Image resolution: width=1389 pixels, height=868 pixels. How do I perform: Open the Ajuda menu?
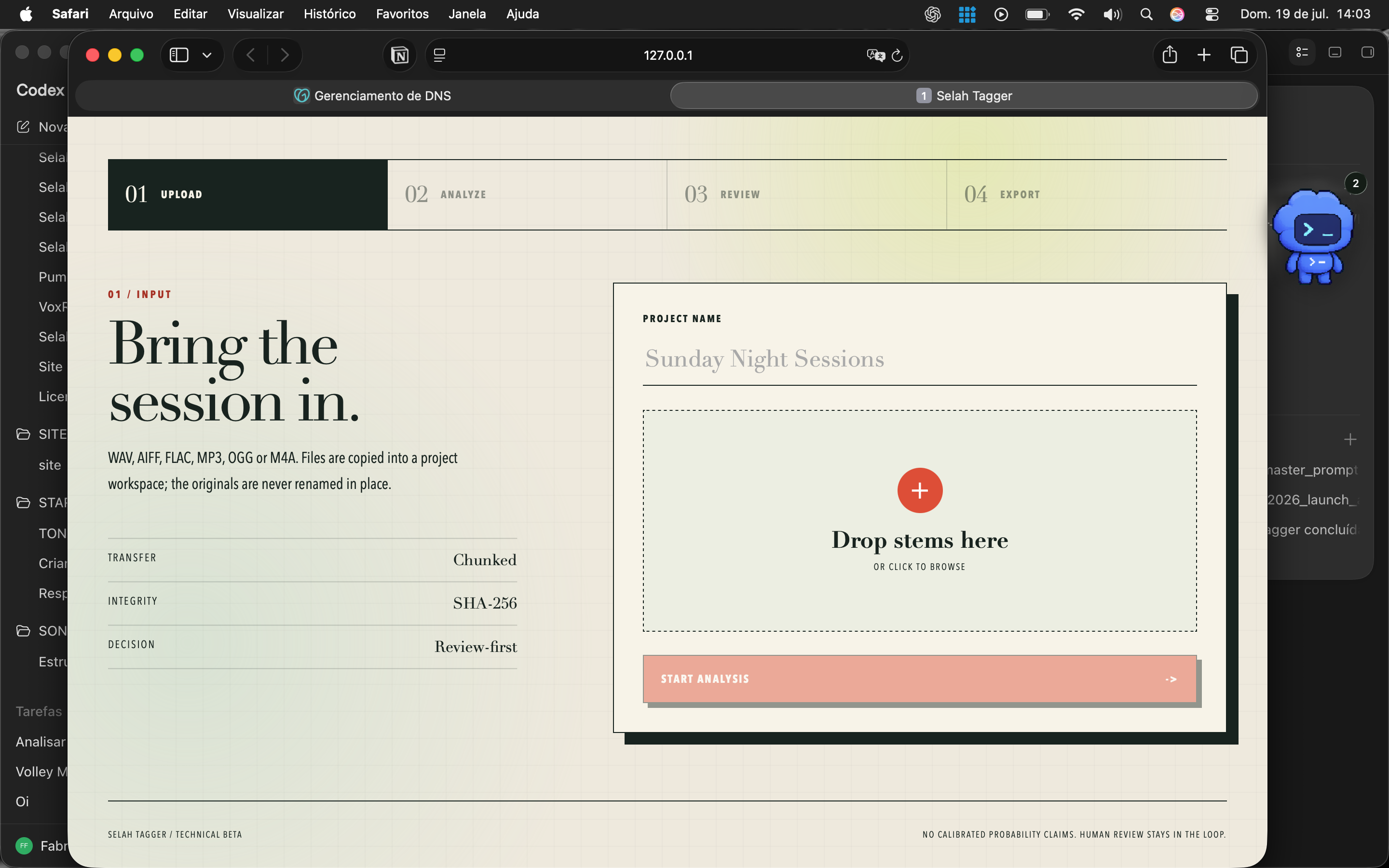point(522,14)
